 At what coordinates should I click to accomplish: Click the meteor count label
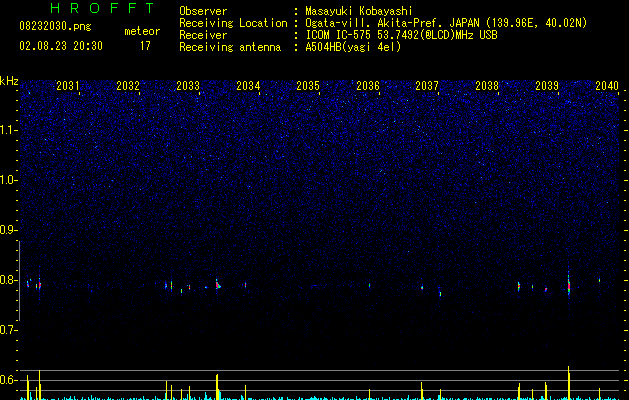[142, 31]
